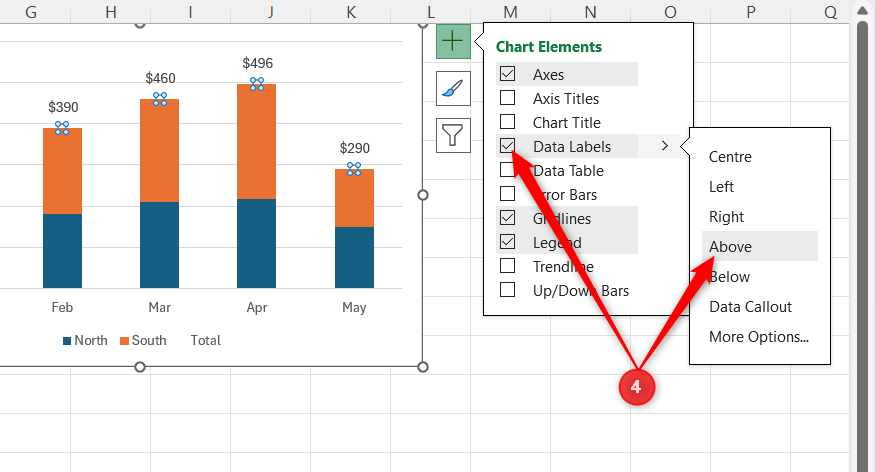The width and height of the screenshot is (875, 472).
Task: Expand the Data Labels submenu arrow
Action: tap(665, 146)
